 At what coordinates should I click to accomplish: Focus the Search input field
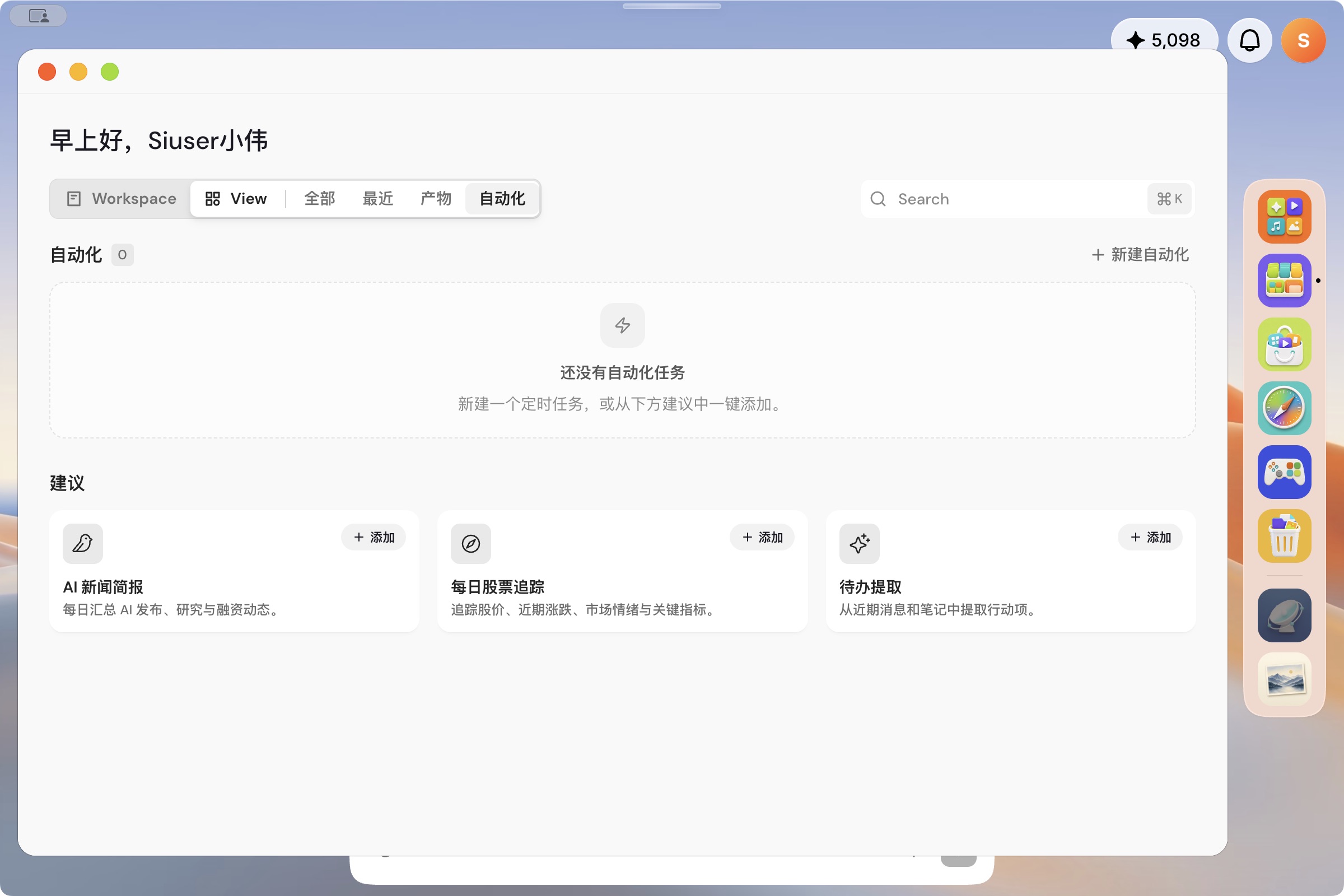pos(1027,199)
